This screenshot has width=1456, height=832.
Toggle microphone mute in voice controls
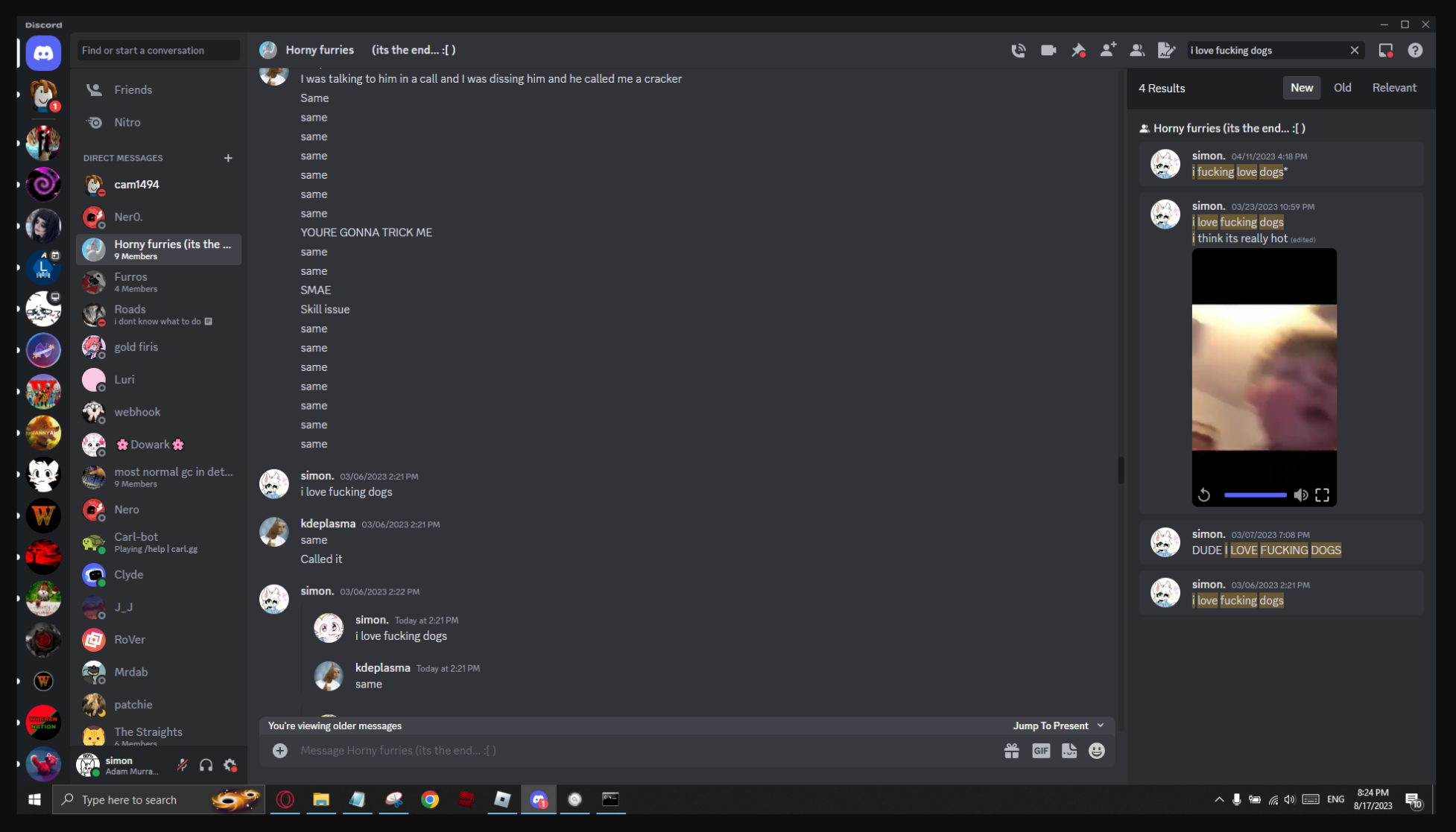pyautogui.click(x=183, y=765)
